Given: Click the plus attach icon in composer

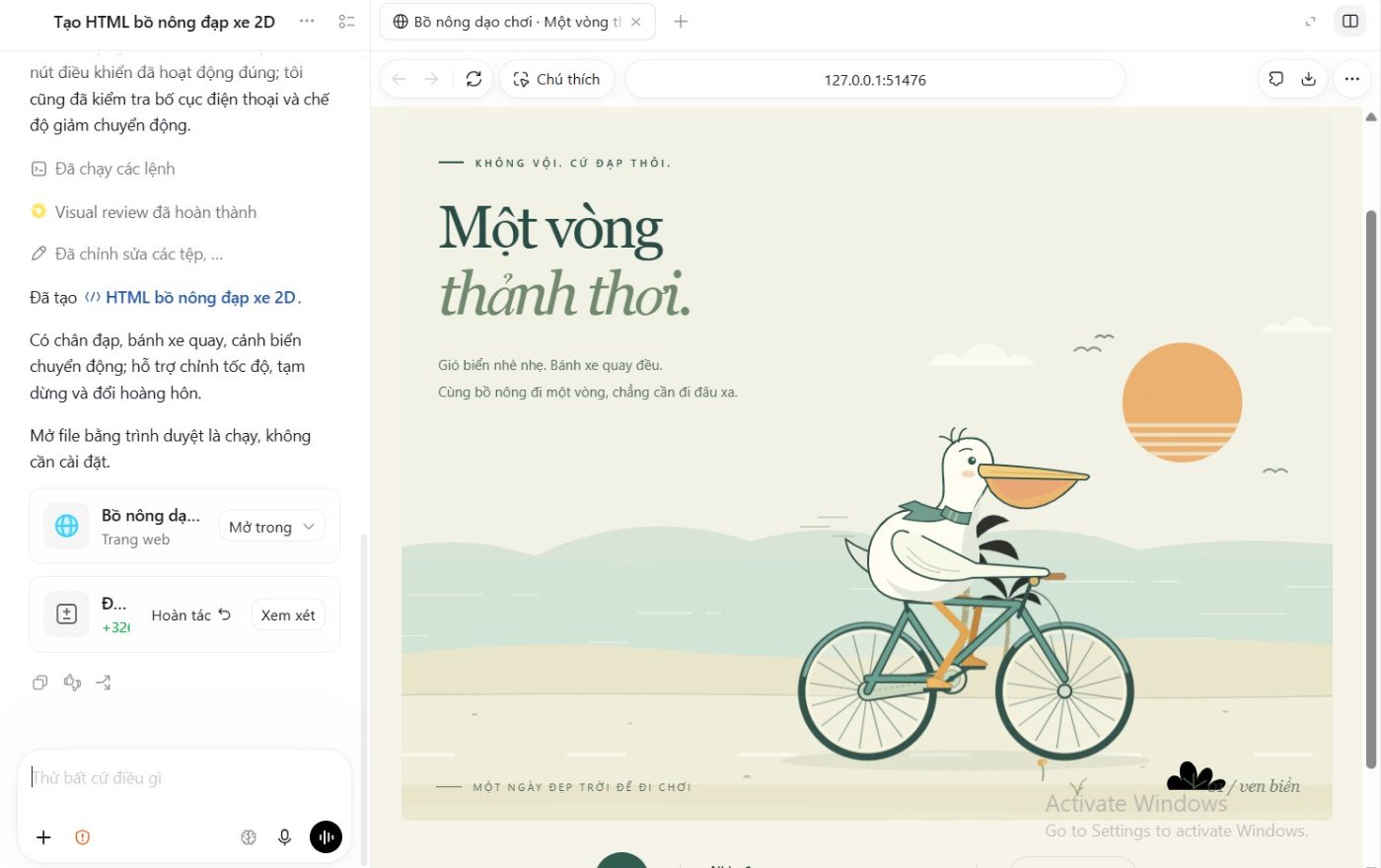Looking at the screenshot, I should pos(43,836).
